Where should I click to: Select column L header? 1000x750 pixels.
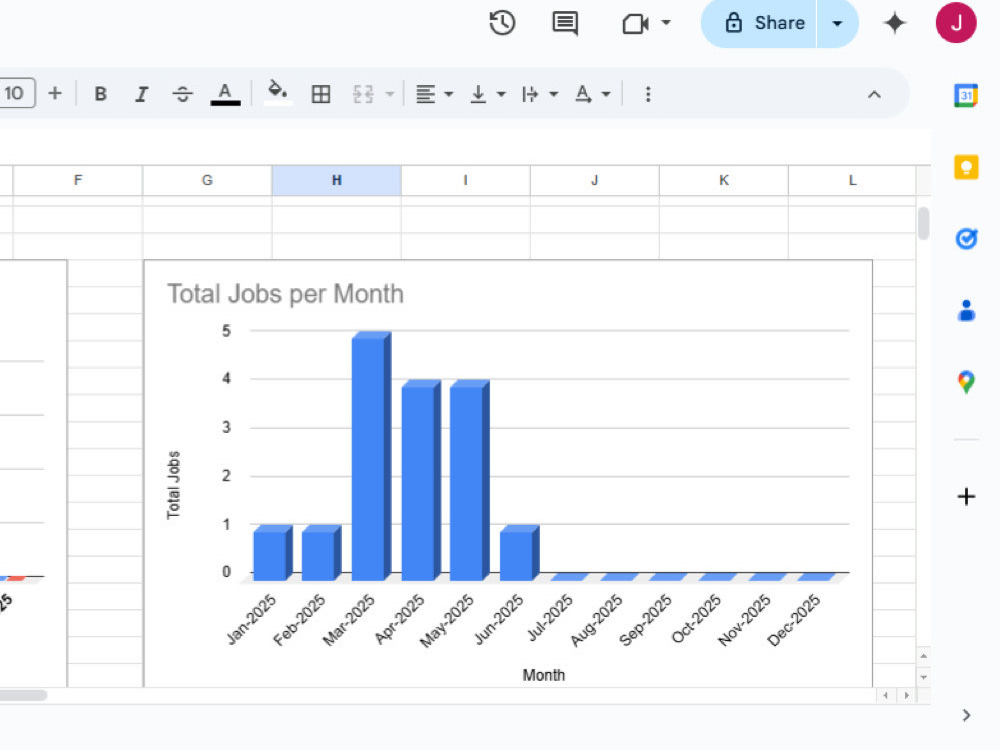click(x=853, y=180)
